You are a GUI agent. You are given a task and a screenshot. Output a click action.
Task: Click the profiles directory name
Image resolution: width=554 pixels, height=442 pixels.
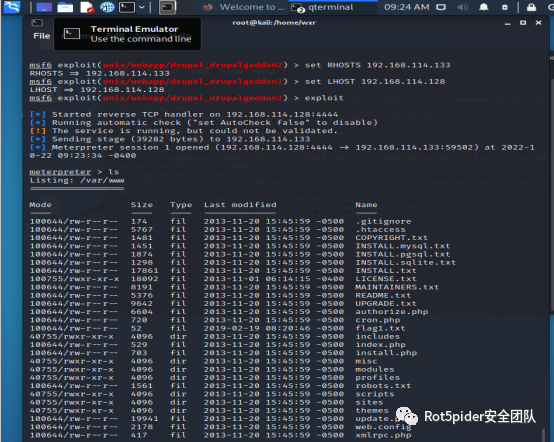pyautogui.click(x=378, y=377)
